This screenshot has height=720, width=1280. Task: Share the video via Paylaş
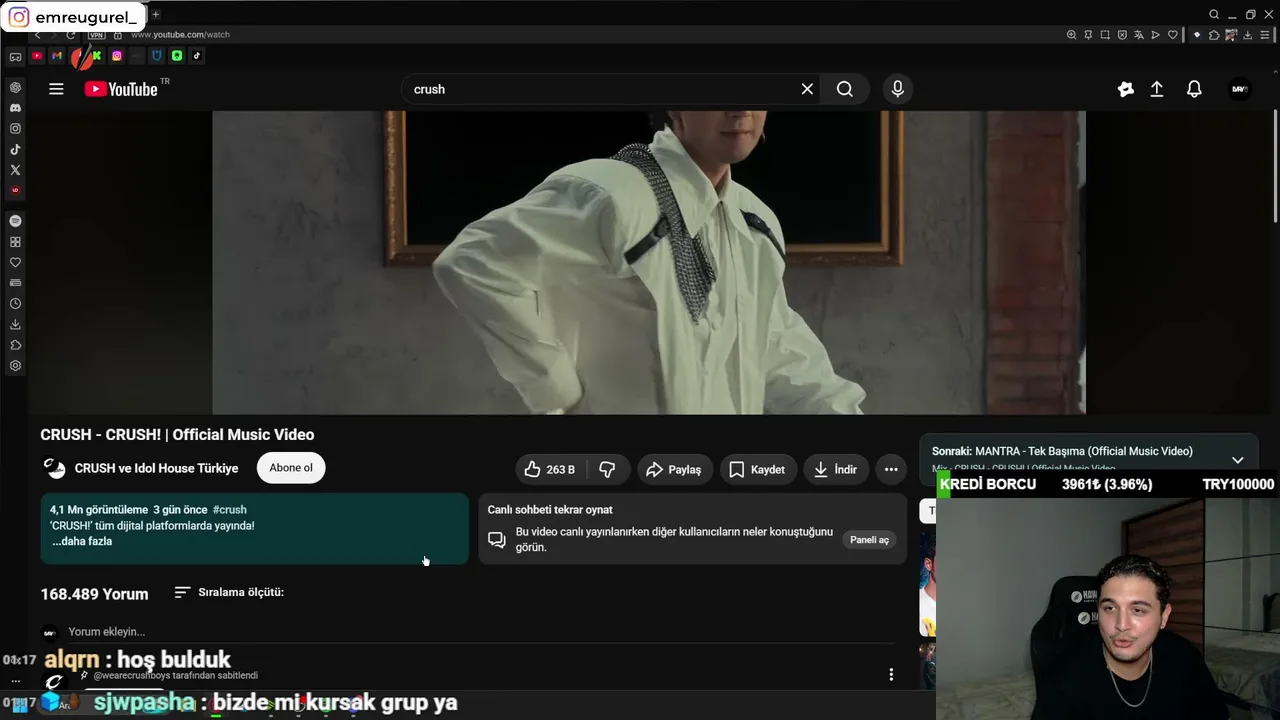675,469
